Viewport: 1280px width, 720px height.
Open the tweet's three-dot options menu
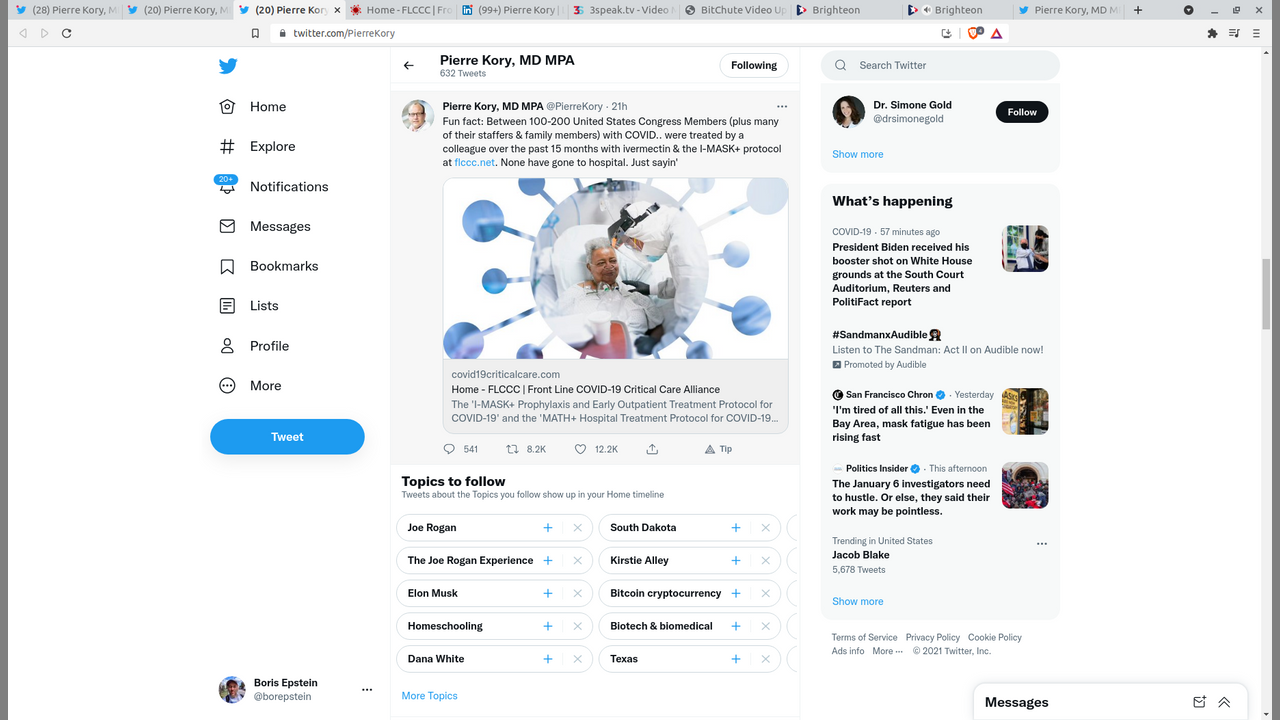pos(782,106)
